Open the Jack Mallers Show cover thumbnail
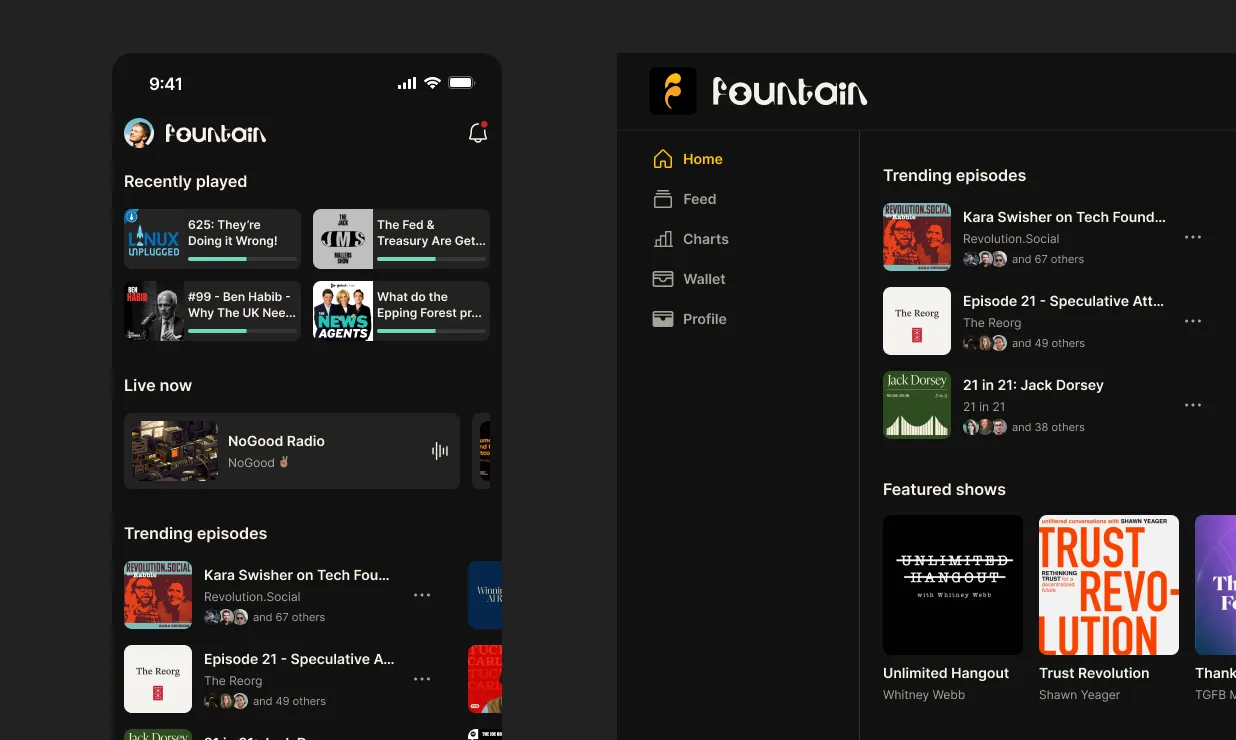Image resolution: width=1236 pixels, height=740 pixels. click(343, 239)
